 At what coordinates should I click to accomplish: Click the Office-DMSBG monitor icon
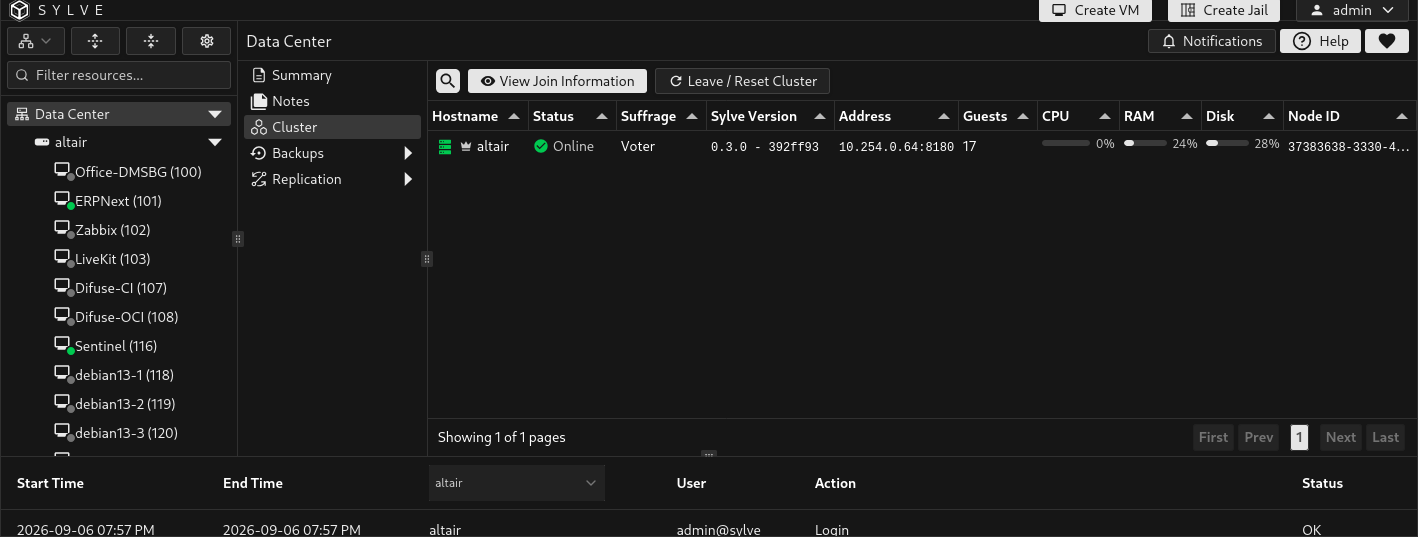pos(63,171)
